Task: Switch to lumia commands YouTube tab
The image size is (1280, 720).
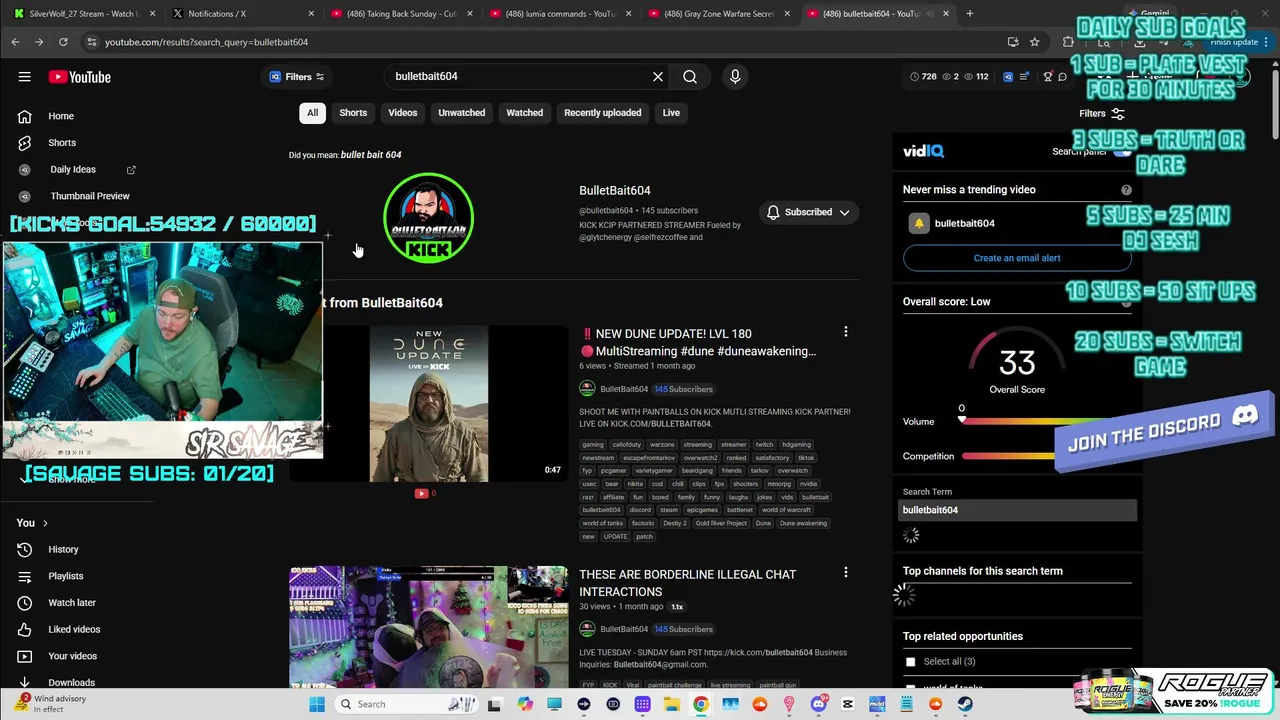Action: click(560, 14)
